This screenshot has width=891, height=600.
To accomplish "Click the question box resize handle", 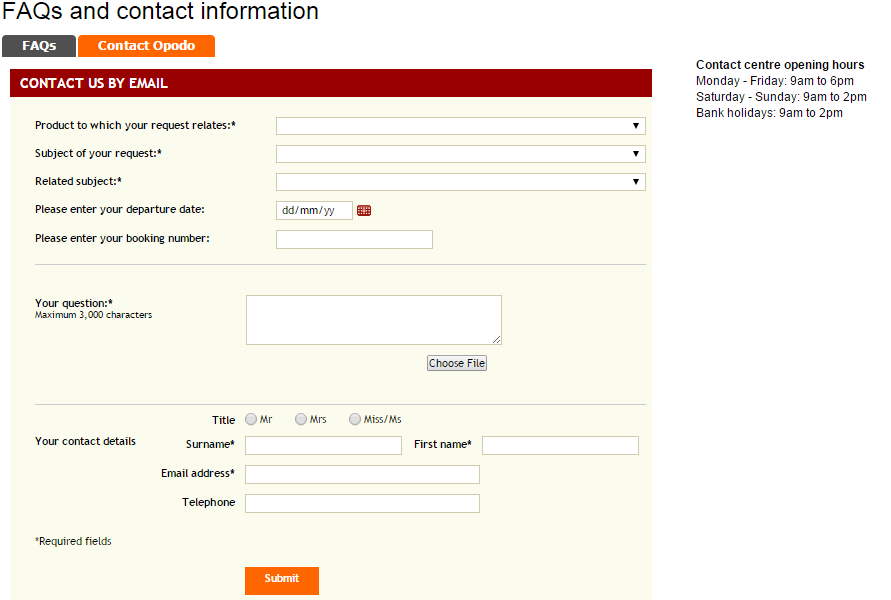I will pyautogui.click(x=496, y=340).
